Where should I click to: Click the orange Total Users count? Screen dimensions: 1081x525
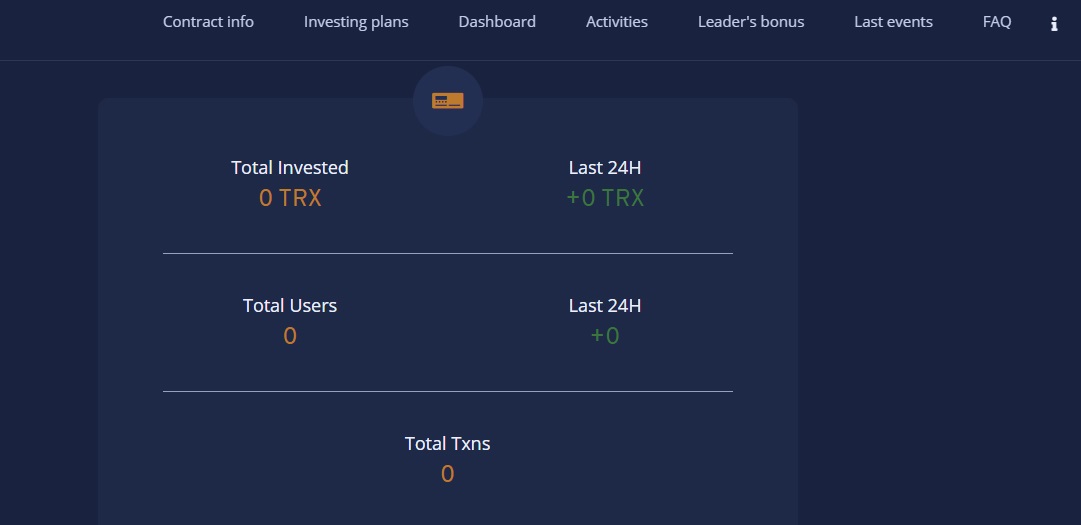290,336
